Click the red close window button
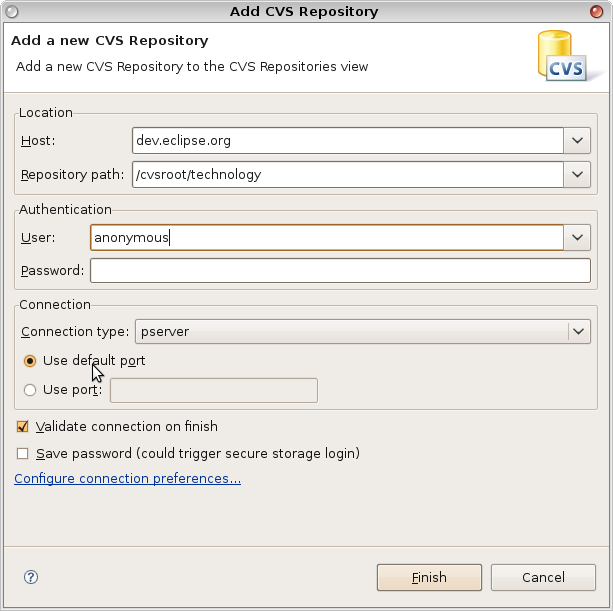The height and width of the screenshot is (611, 613). click(x=596, y=11)
